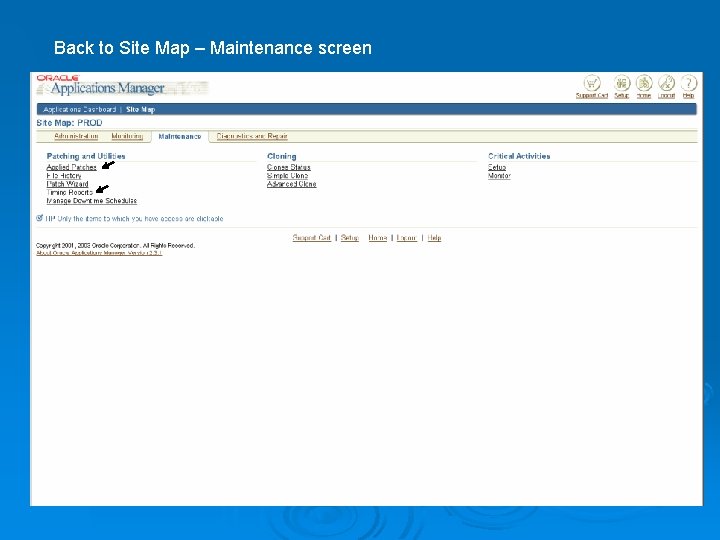Click the 'Cloning' section heading
The image size is (720, 540).
[x=281, y=156]
